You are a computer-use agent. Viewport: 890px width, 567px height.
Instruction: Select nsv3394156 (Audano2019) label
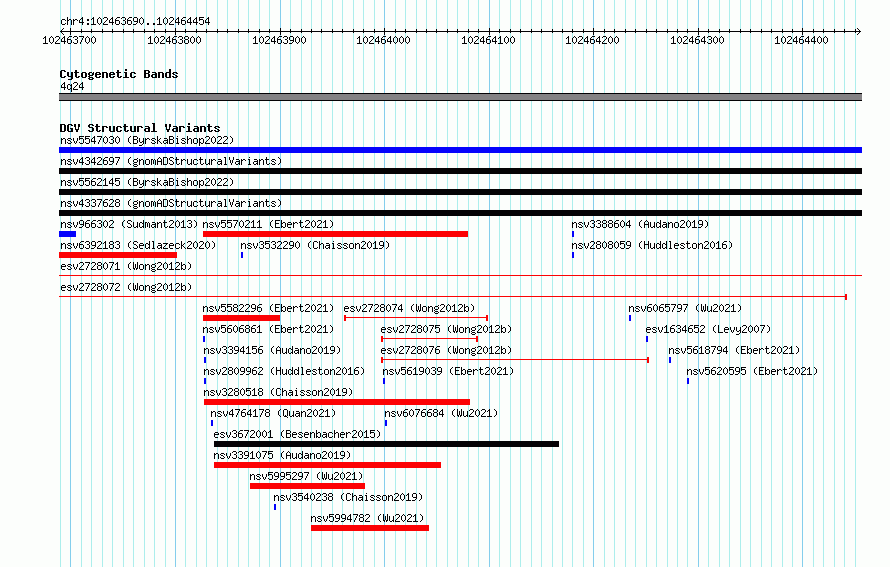272,350
